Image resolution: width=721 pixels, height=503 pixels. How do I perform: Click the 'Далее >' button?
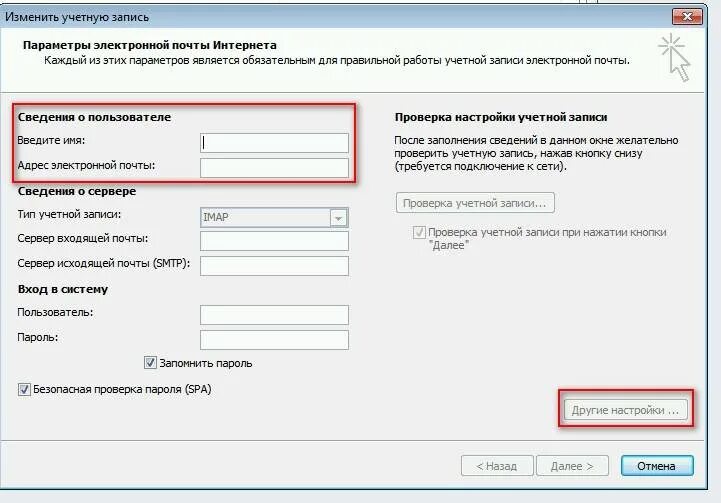[572, 466]
